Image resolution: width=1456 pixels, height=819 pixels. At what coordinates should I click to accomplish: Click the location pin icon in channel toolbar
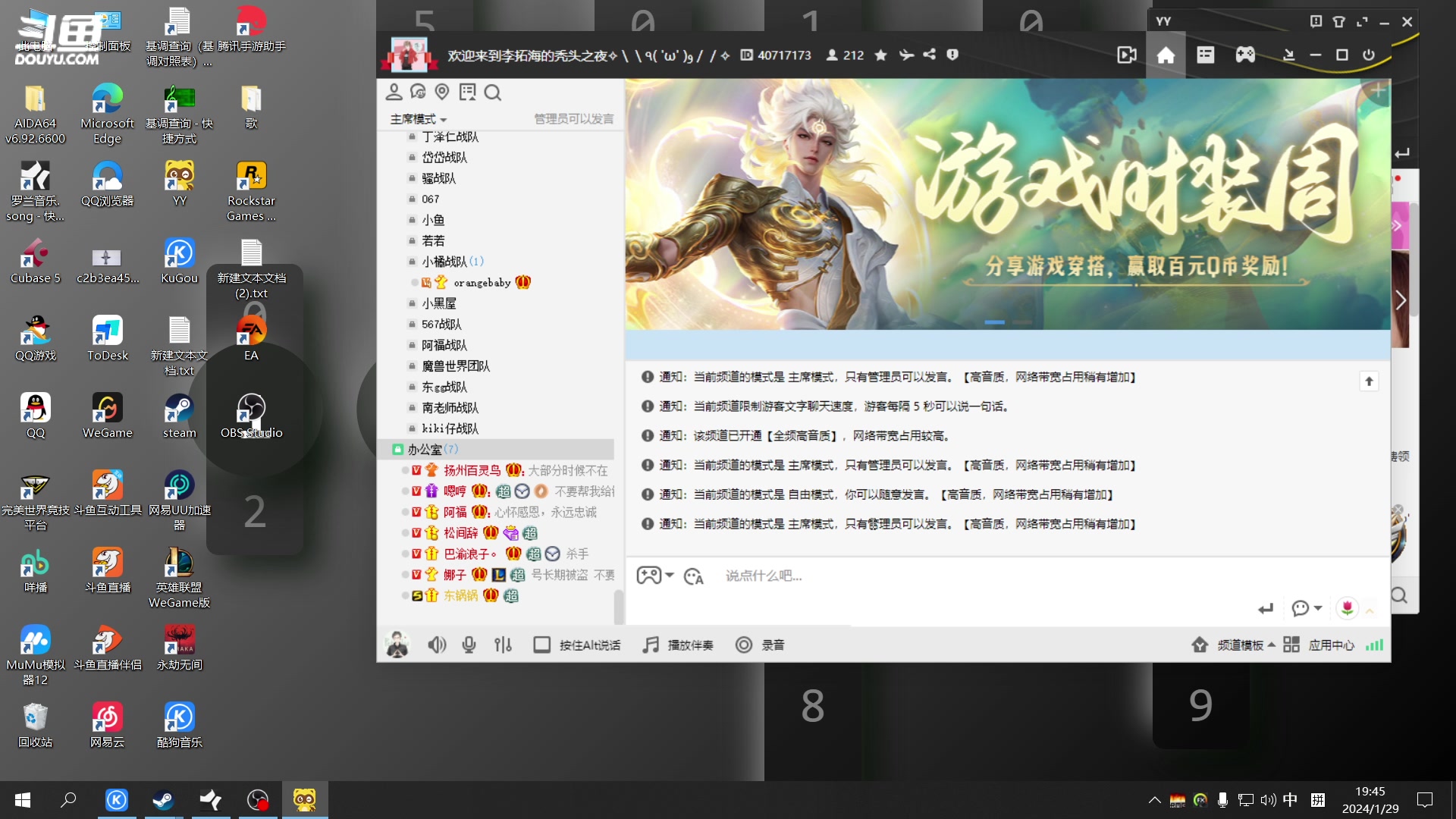point(443,92)
